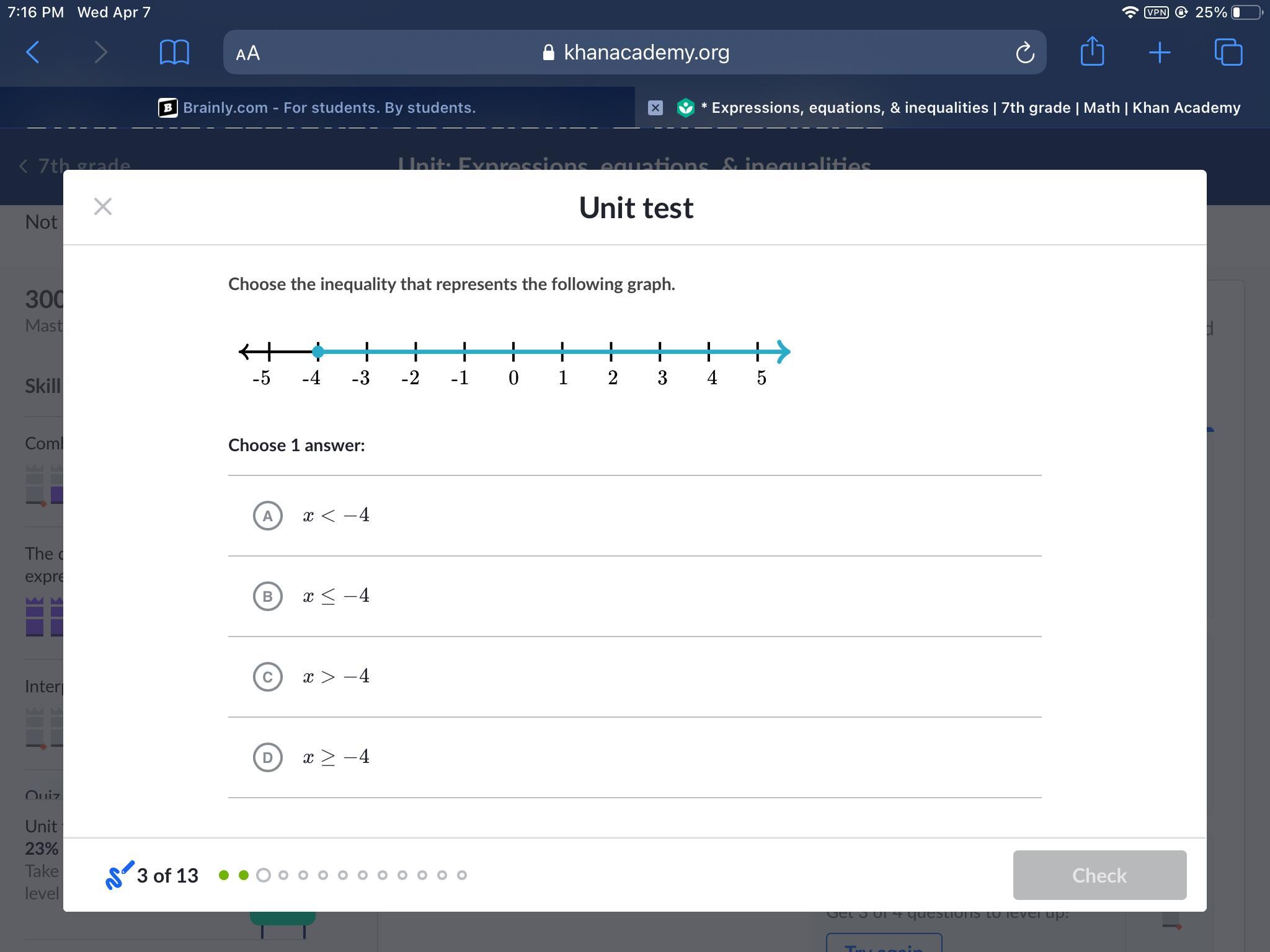This screenshot has width=1270, height=952.
Task: Open the share sheet icon
Action: tap(1092, 51)
